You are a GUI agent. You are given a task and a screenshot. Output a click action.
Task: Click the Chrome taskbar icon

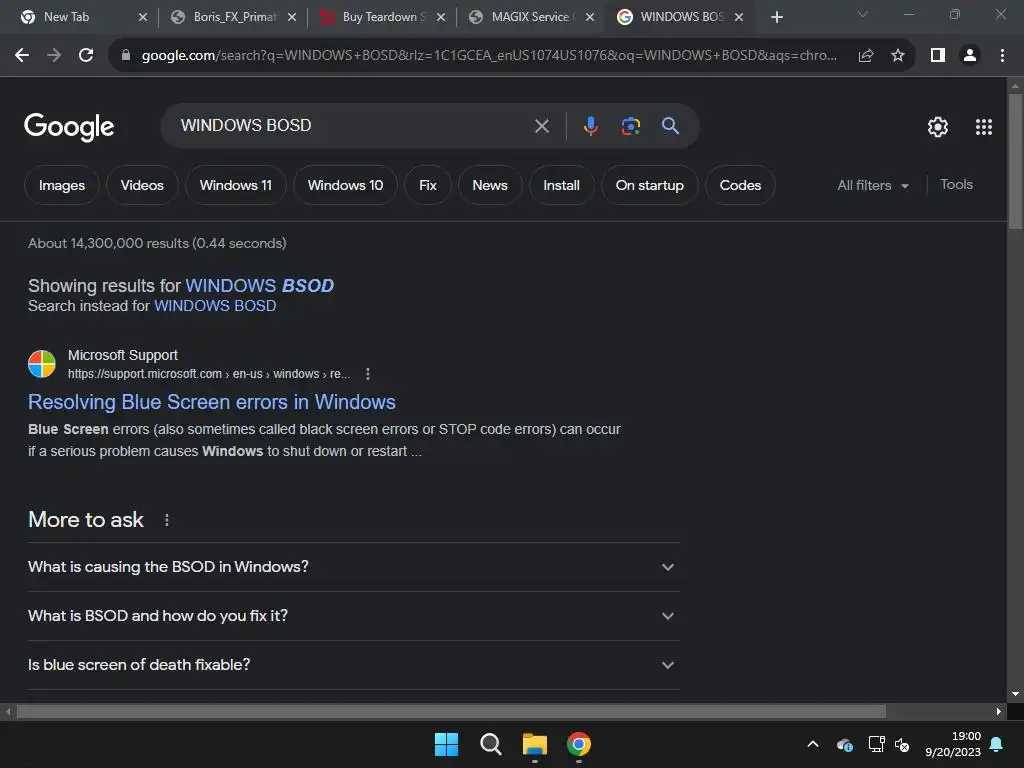[x=579, y=744]
